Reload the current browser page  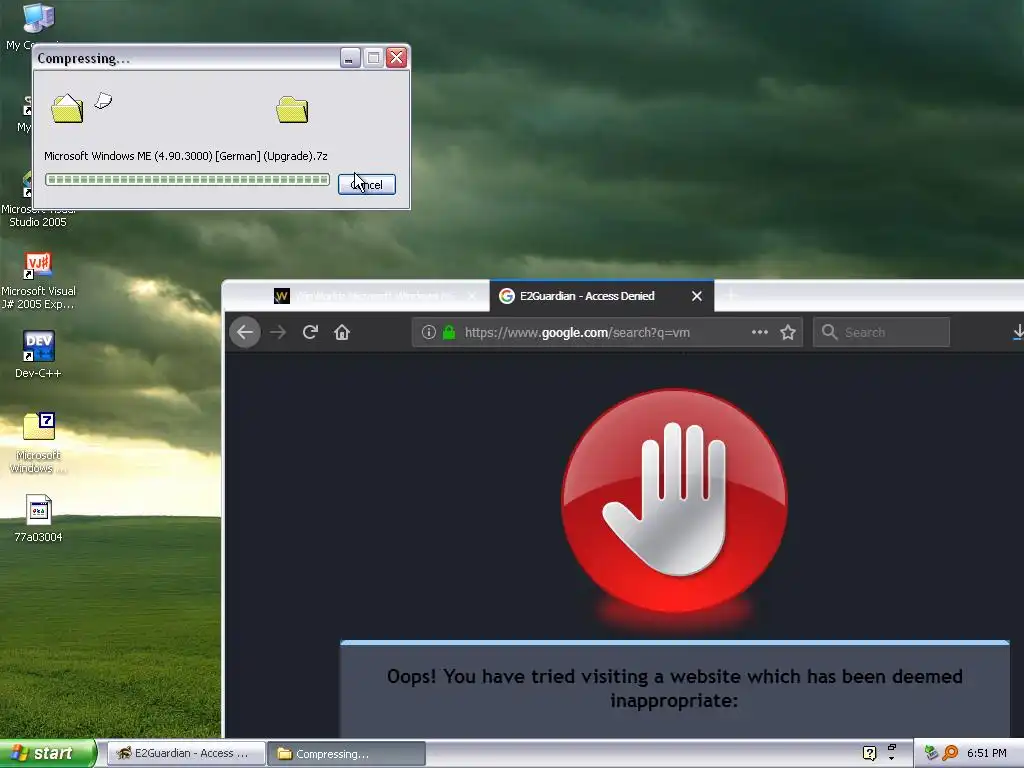point(310,332)
